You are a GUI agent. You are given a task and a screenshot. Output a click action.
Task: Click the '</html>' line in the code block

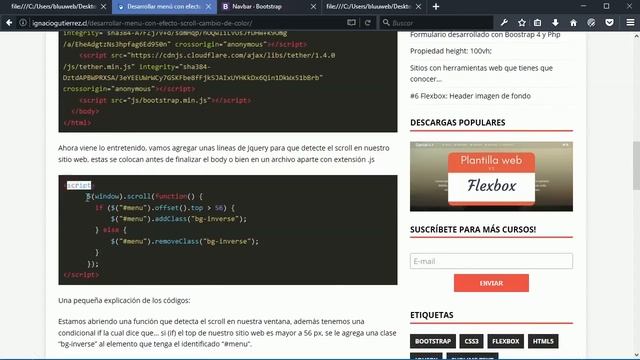(x=78, y=122)
